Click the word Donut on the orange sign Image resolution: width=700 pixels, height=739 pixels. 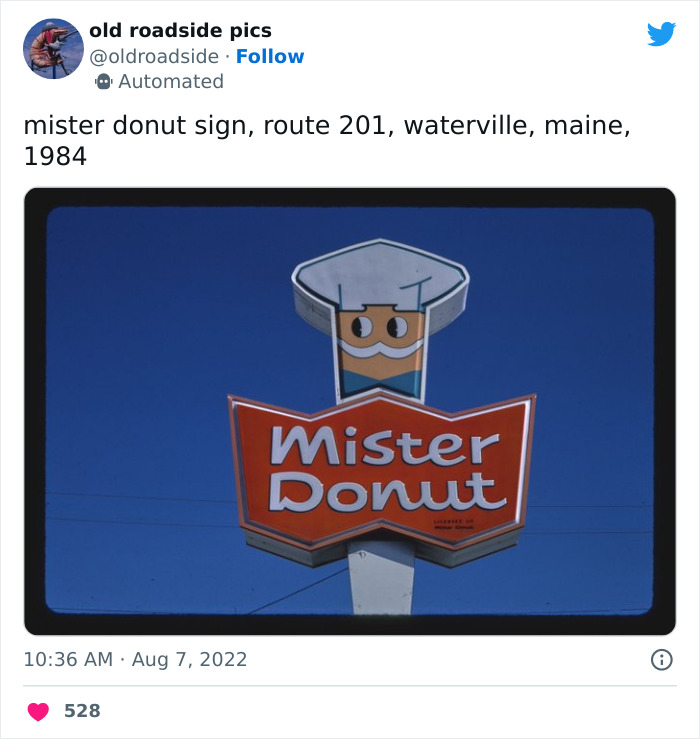(386, 491)
